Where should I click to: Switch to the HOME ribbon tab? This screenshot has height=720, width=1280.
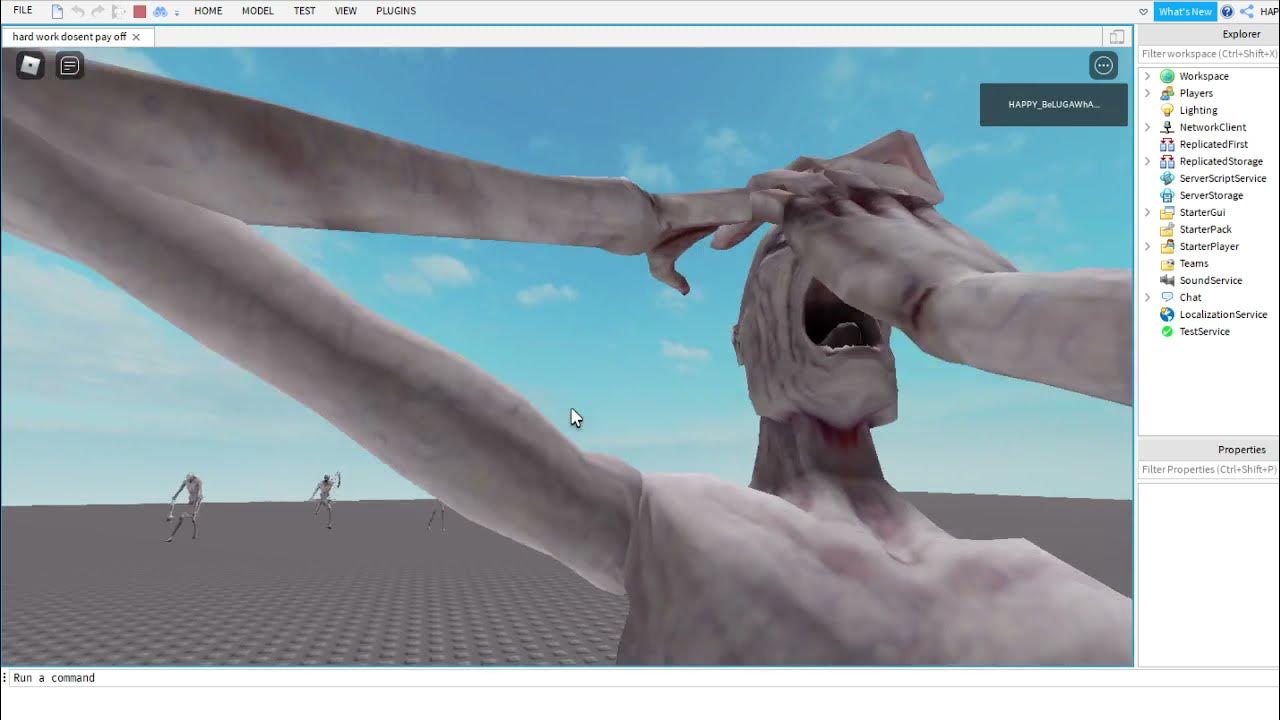click(x=208, y=11)
